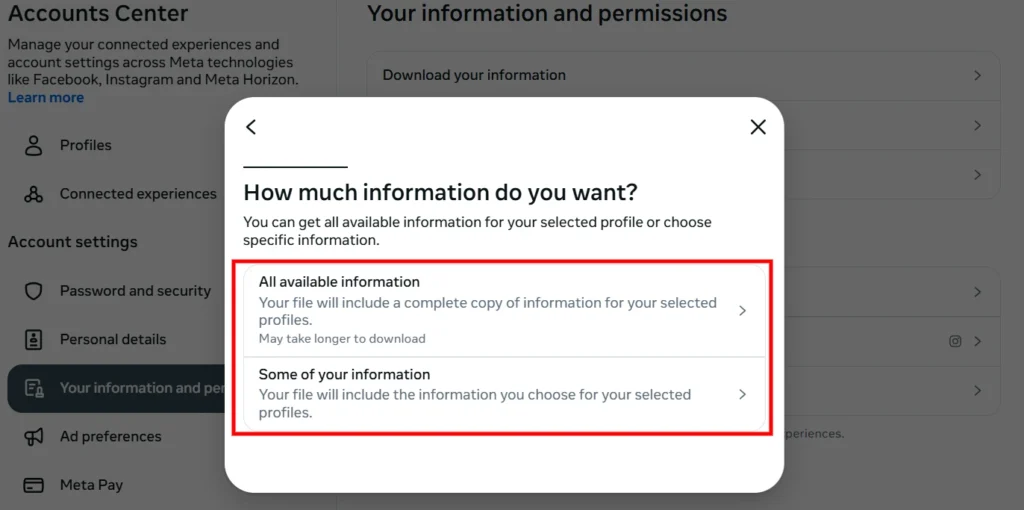Click the Meta Pay card icon
The image size is (1024, 510).
(33, 485)
